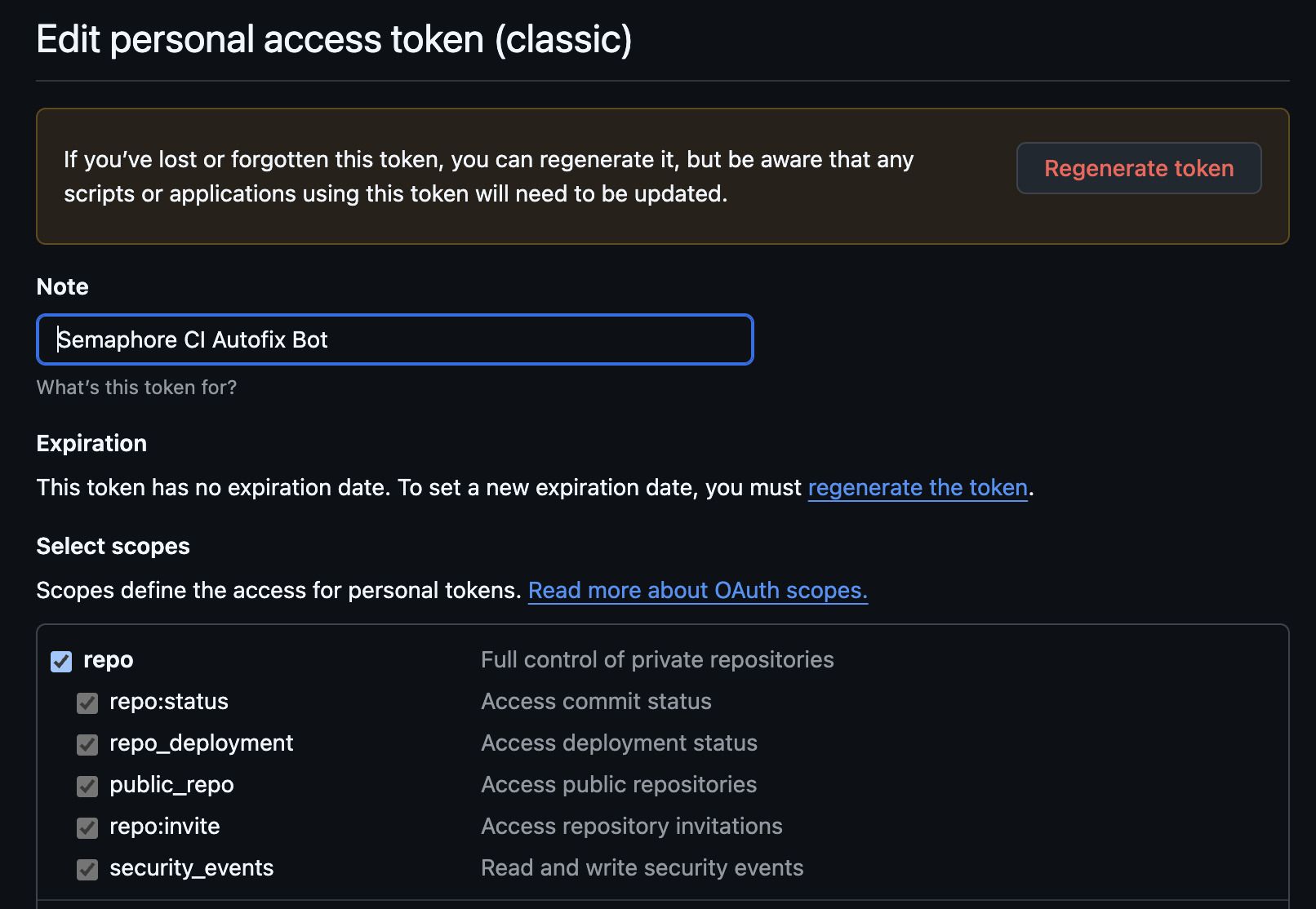This screenshot has width=1316, height=909.
Task: Toggle the public_repo scope checkbox
Action: pyautogui.click(x=87, y=786)
